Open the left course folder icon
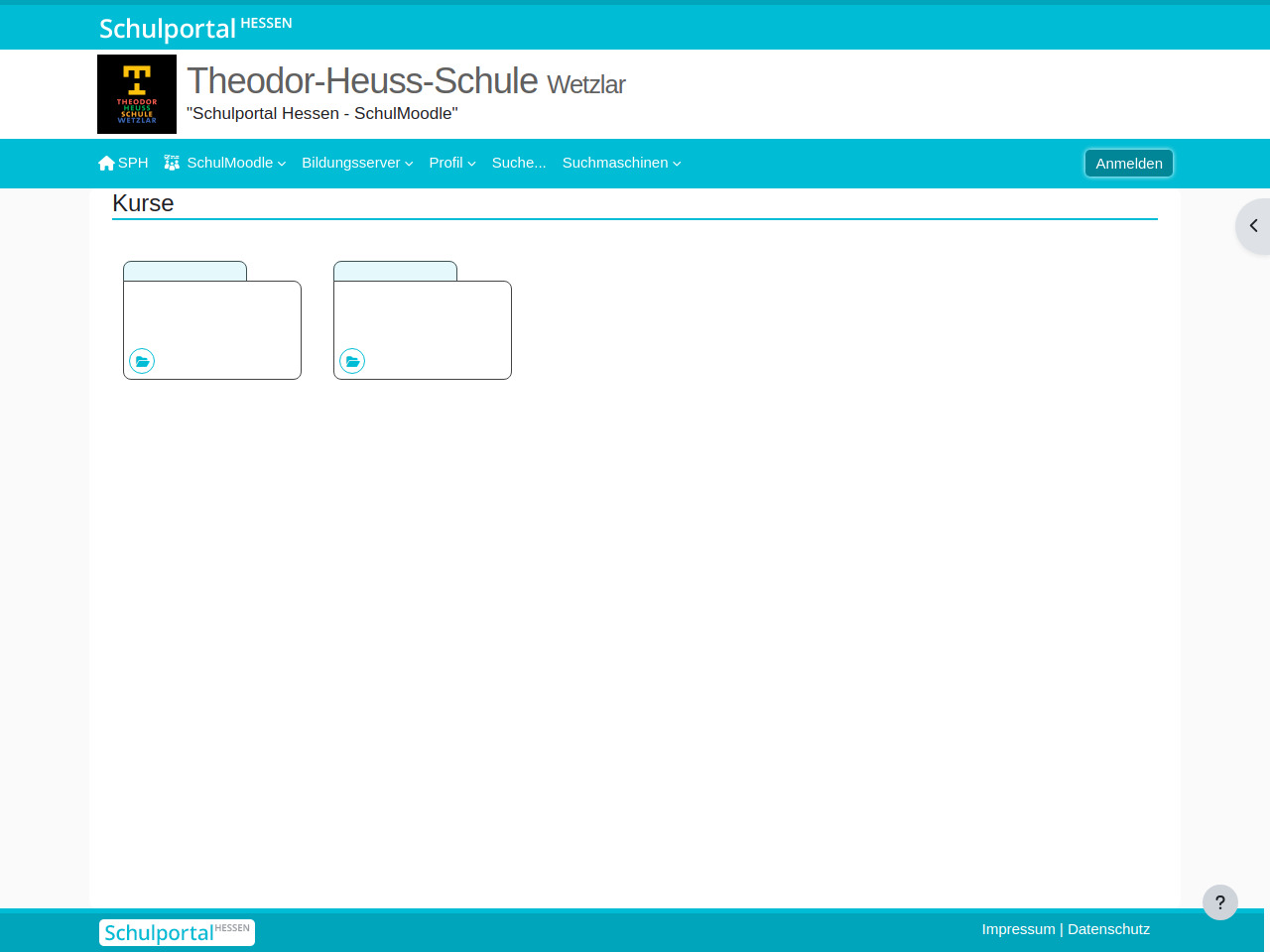 pos(142,361)
